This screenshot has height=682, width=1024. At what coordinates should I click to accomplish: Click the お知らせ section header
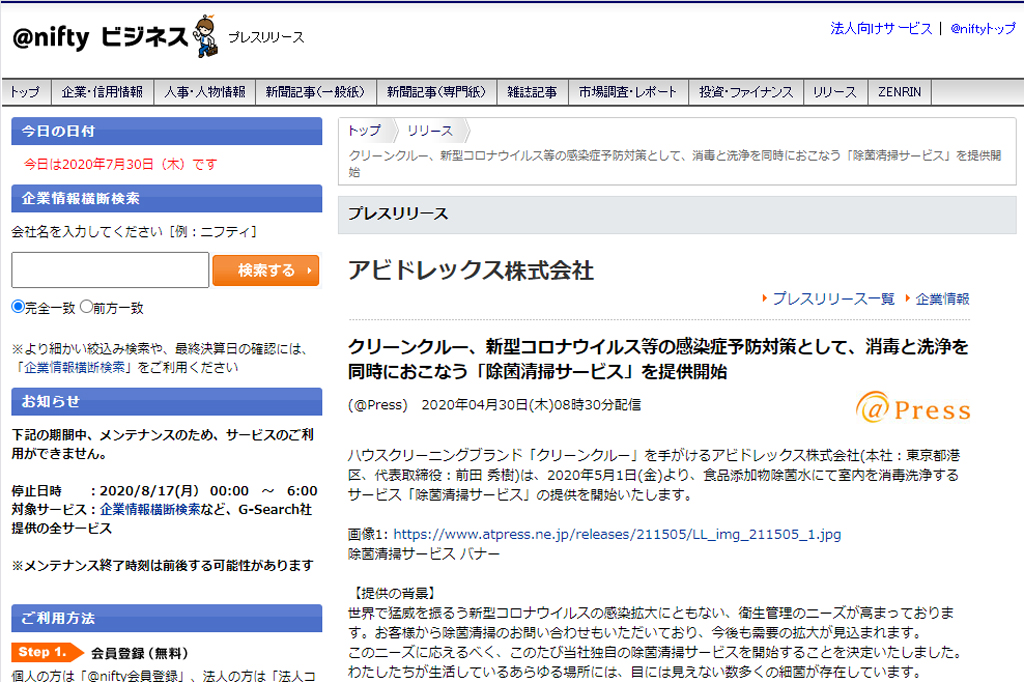tap(167, 402)
